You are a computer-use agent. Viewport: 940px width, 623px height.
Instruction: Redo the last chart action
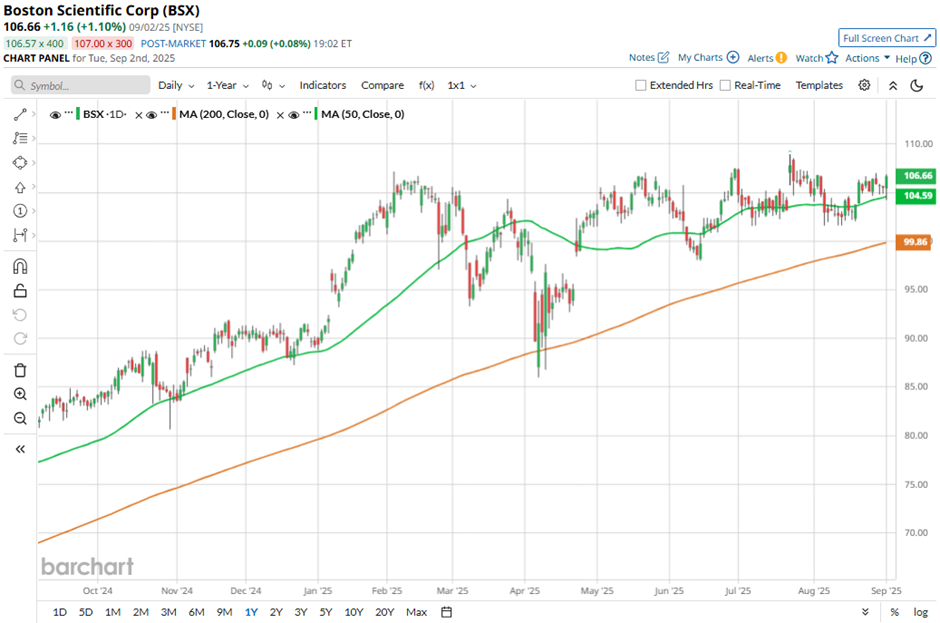point(20,339)
